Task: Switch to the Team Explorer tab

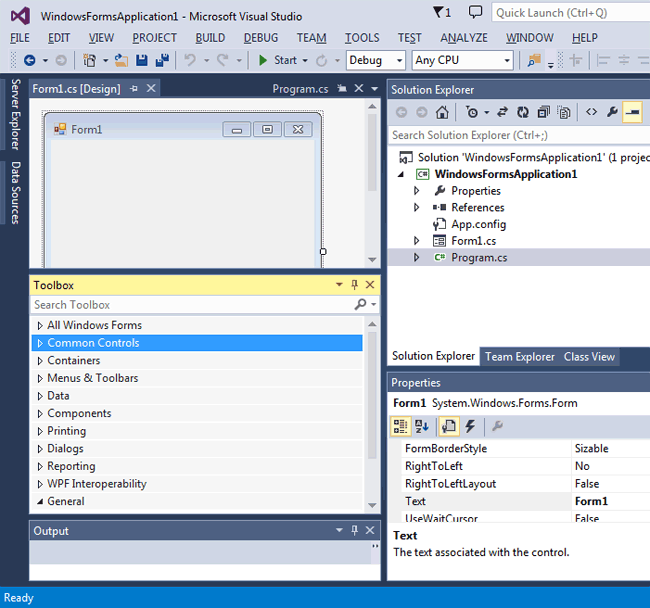Action: coord(520,357)
